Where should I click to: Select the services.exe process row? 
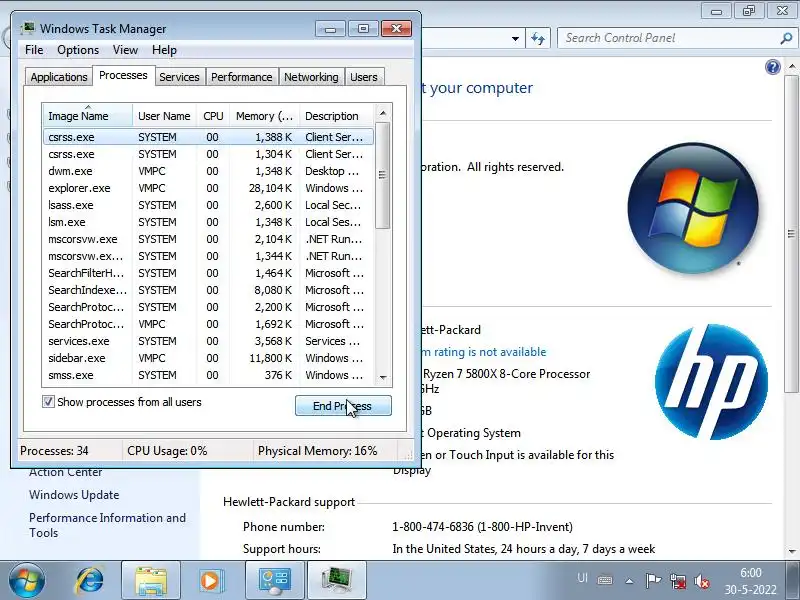click(209, 341)
